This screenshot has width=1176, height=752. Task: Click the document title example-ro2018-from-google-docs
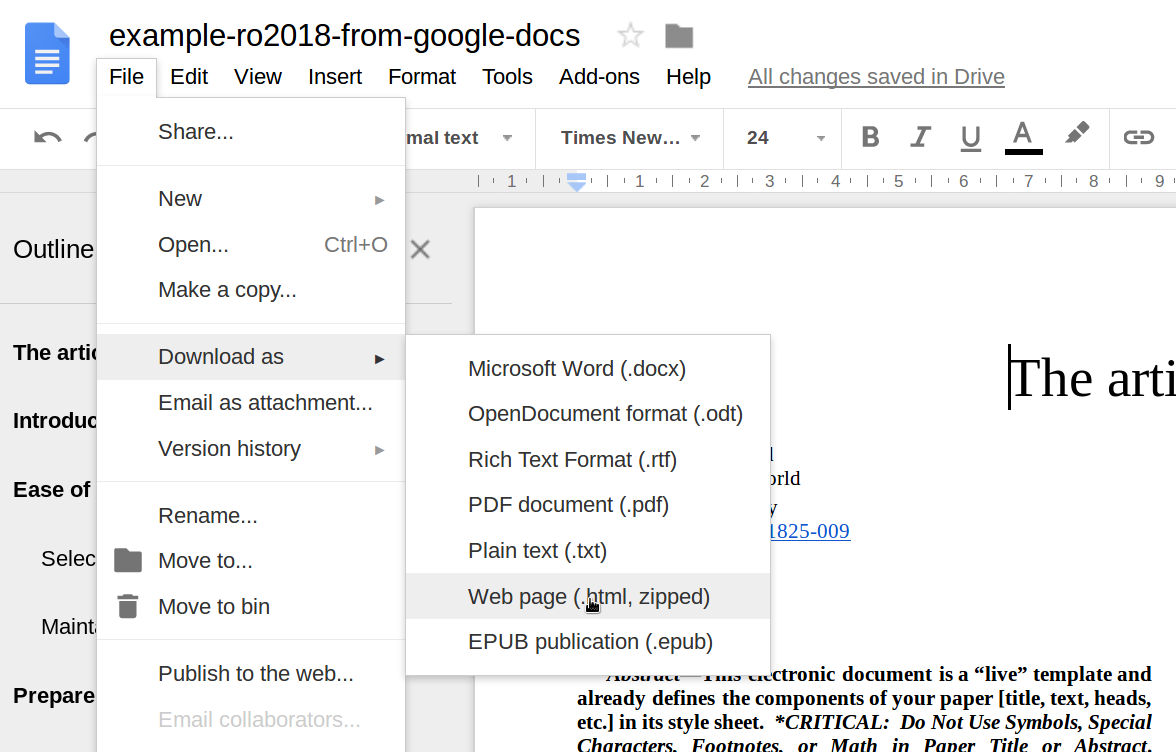[344, 35]
